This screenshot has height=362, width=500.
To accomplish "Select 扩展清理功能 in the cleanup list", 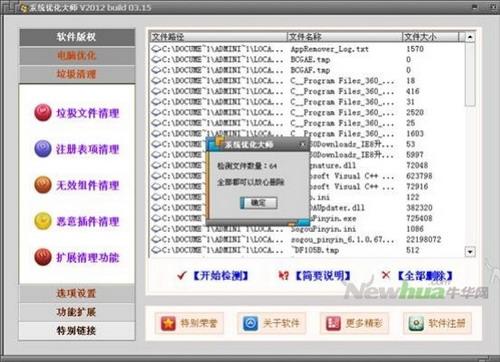I will tap(87, 257).
